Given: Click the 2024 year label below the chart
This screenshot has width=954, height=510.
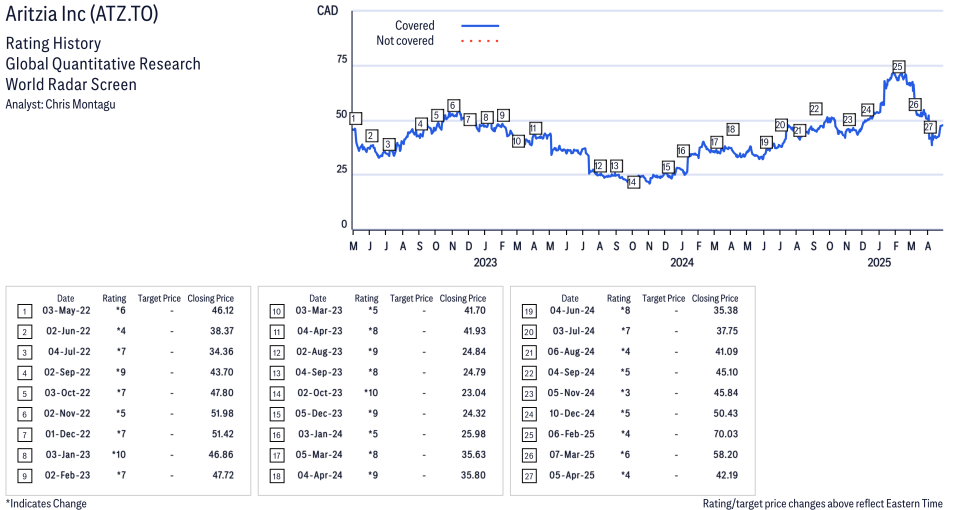Looking at the screenshot, I should click(x=682, y=262).
